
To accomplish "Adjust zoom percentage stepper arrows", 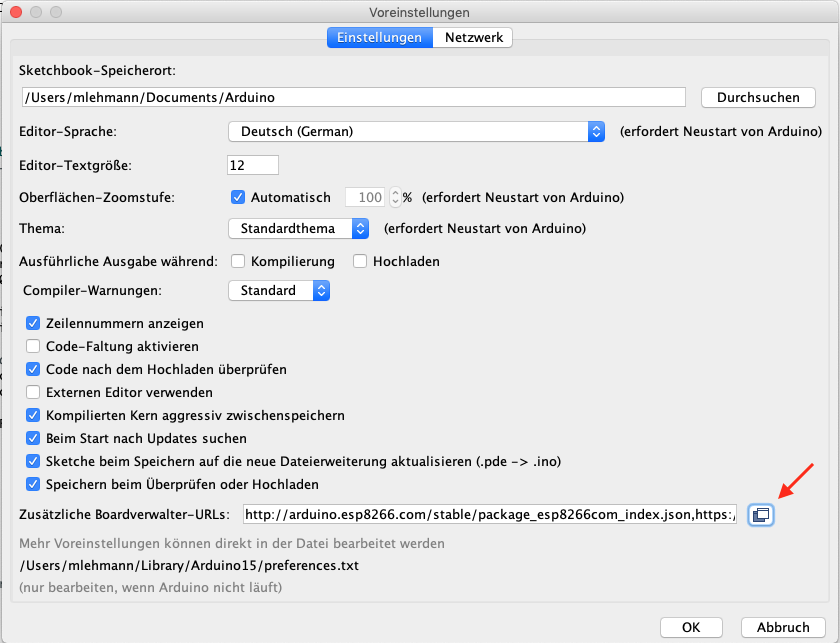I will [x=395, y=197].
